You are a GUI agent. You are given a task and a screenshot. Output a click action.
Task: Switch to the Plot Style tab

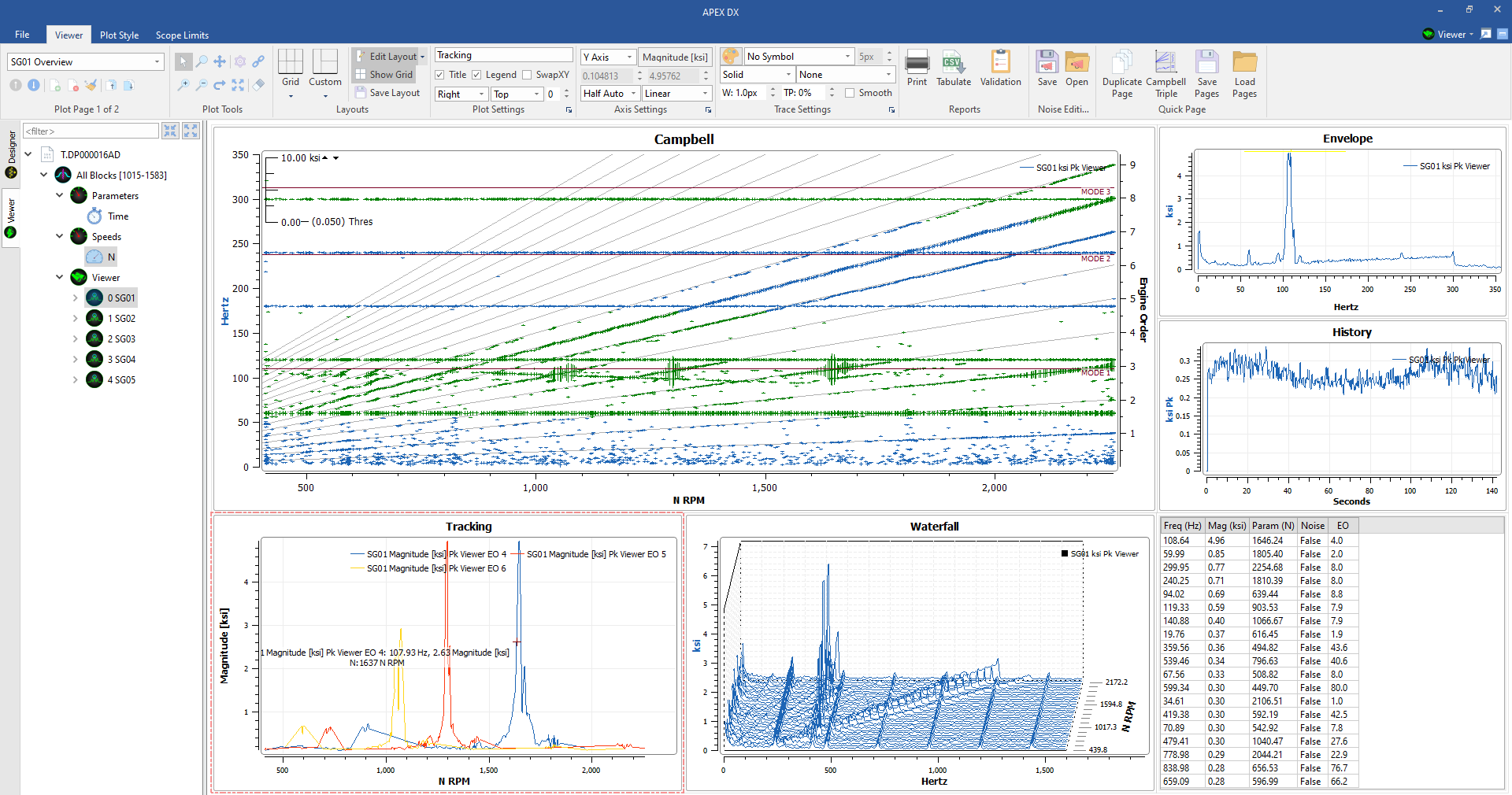[x=119, y=35]
